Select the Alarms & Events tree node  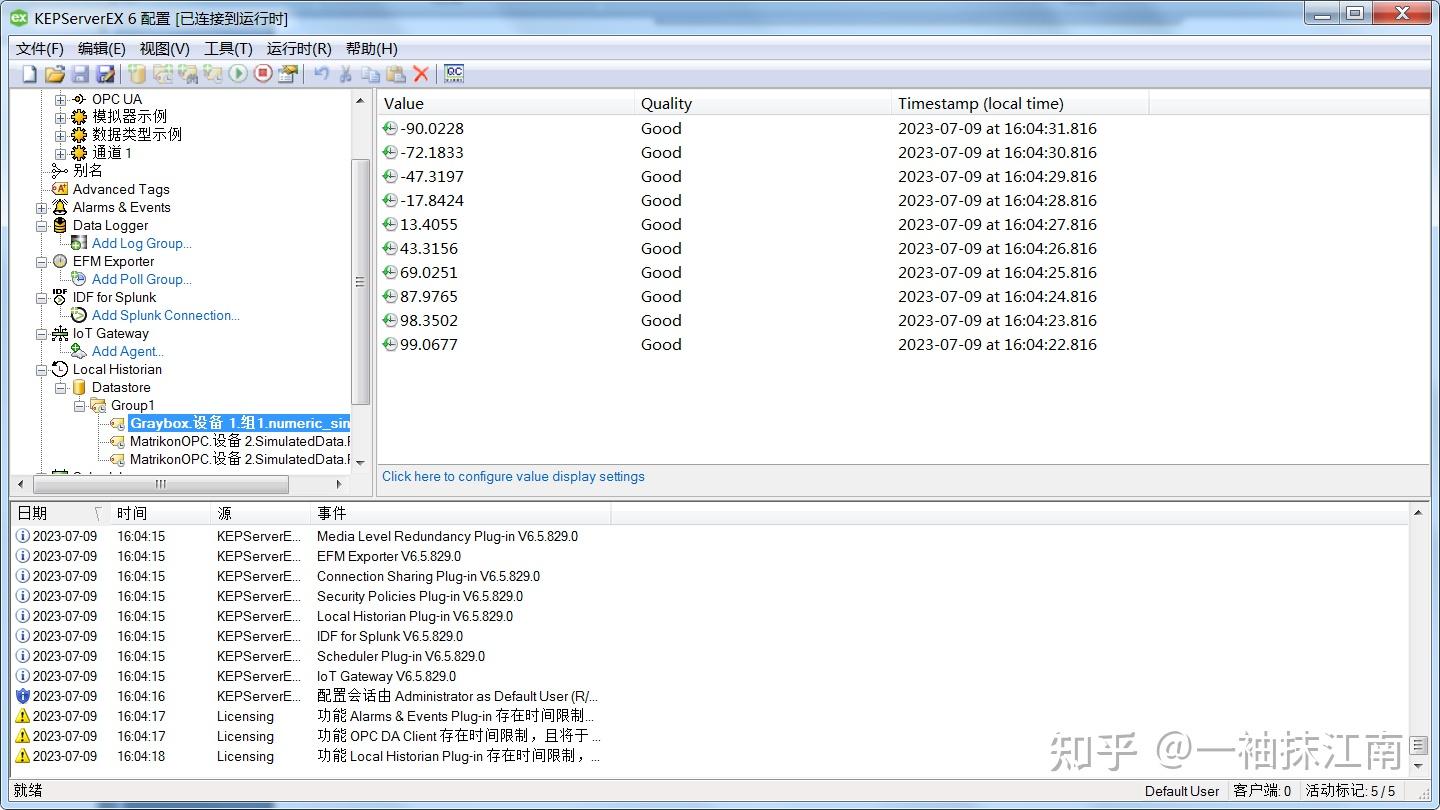click(x=122, y=207)
